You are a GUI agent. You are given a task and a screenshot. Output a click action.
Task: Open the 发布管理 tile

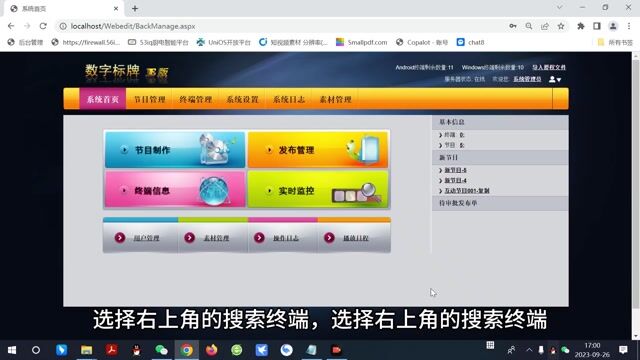point(318,149)
